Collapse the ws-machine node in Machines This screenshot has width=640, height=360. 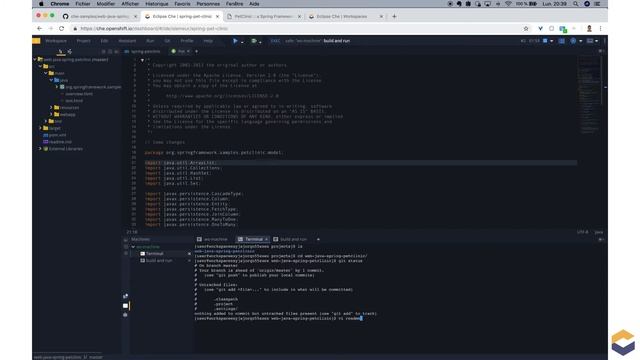(133, 247)
